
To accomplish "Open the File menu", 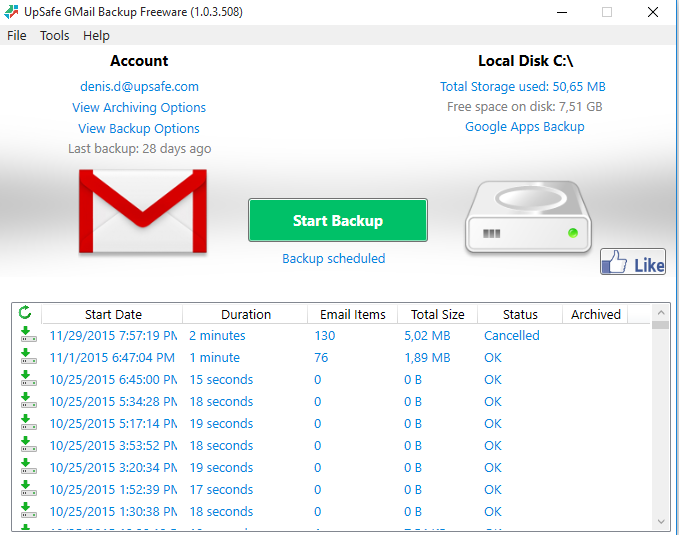I will (17, 35).
